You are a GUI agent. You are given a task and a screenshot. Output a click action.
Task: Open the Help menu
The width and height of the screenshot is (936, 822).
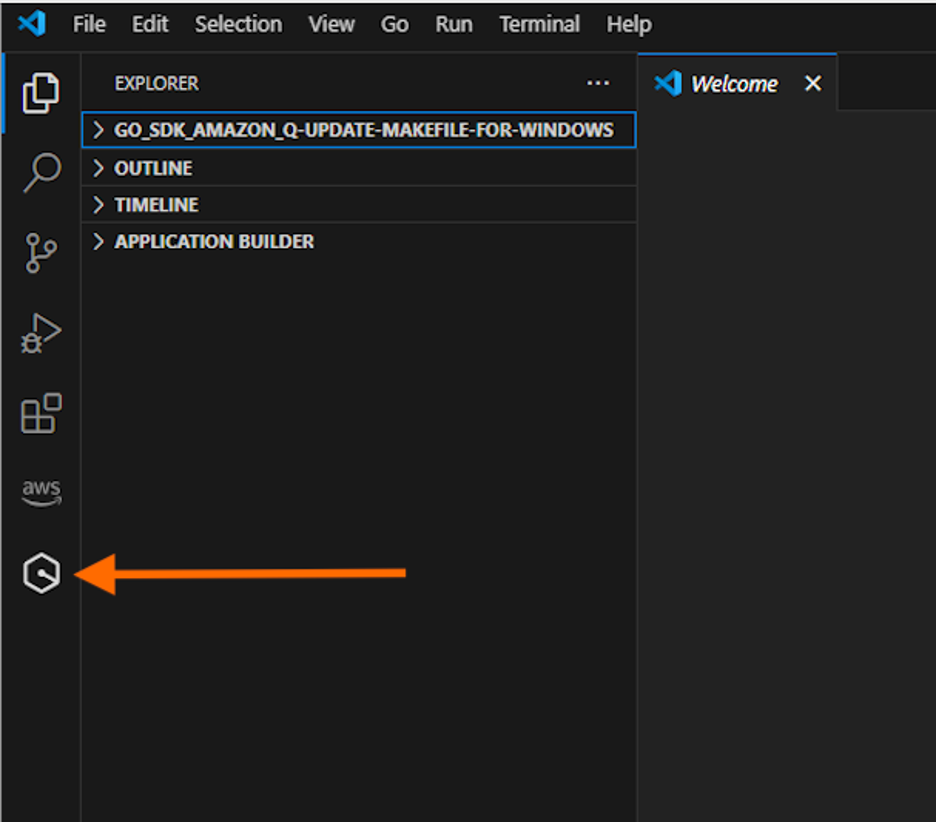[628, 24]
